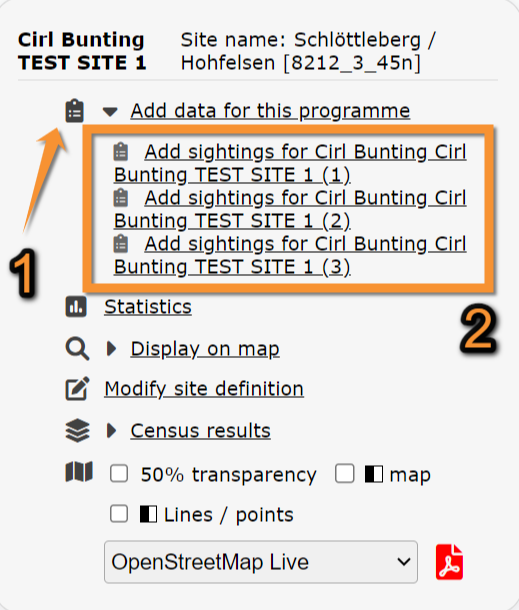The width and height of the screenshot is (519, 610).
Task: Open Add sightings for TEST SITE 1 (1)
Action: (x=290, y=163)
